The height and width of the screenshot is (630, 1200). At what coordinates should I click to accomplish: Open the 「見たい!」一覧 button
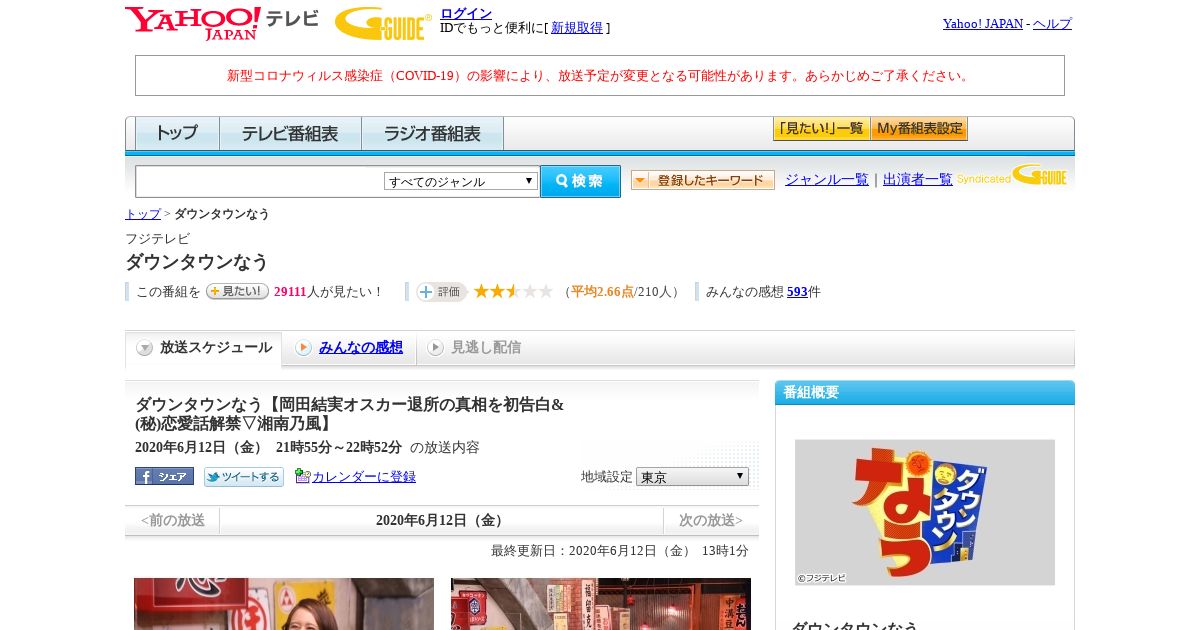[x=821, y=128]
